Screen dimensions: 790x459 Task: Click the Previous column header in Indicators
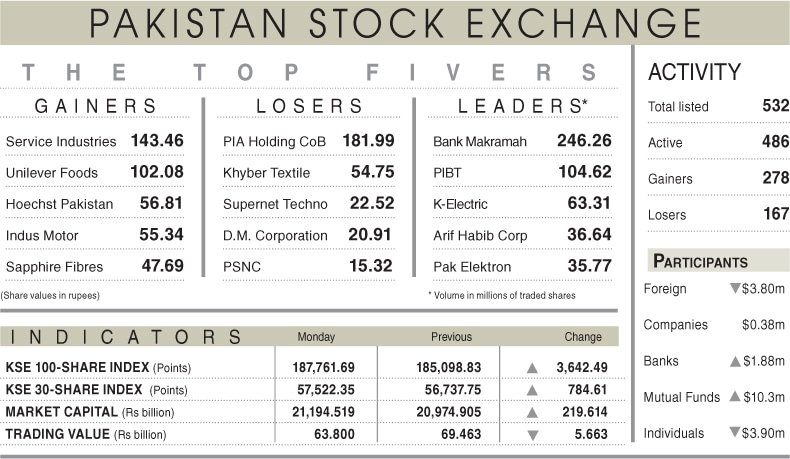tap(451, 337)
